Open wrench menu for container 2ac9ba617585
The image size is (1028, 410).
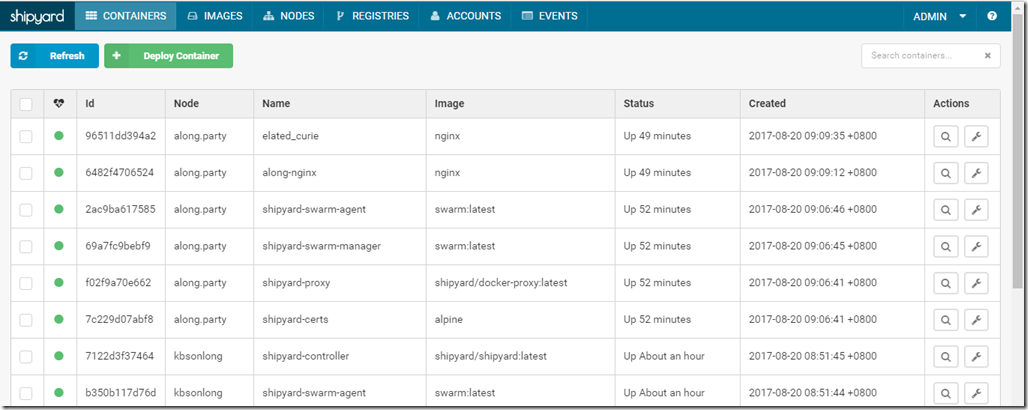click(x=976, y=210)
